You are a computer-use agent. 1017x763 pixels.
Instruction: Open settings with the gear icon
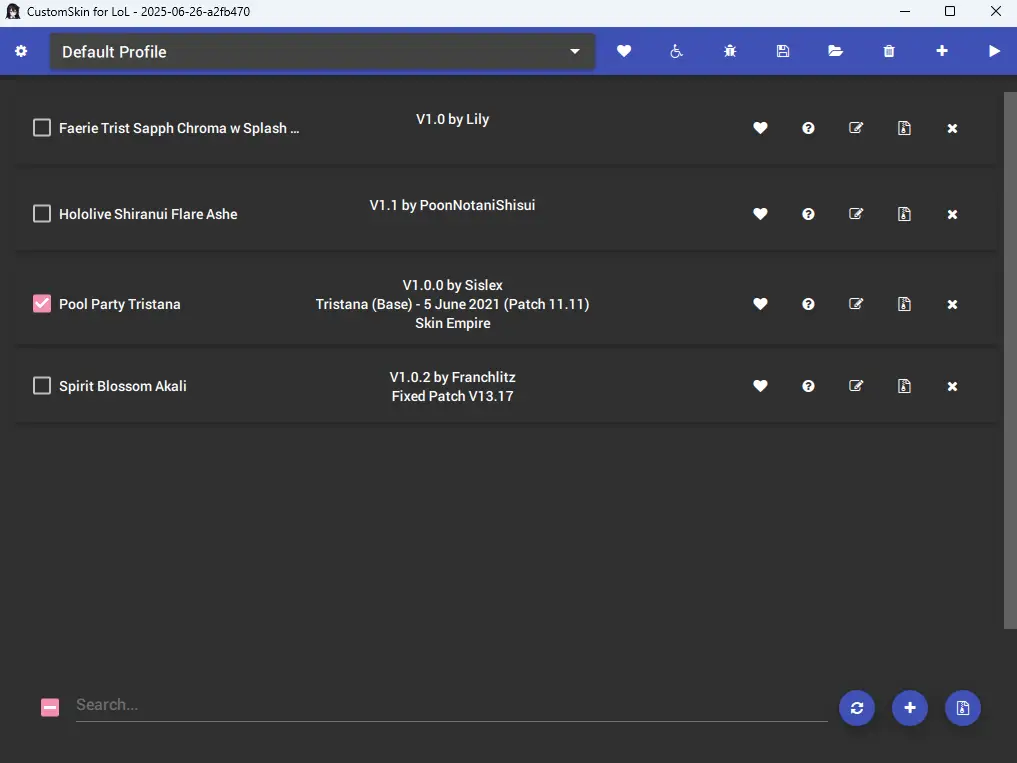(21, 51)
